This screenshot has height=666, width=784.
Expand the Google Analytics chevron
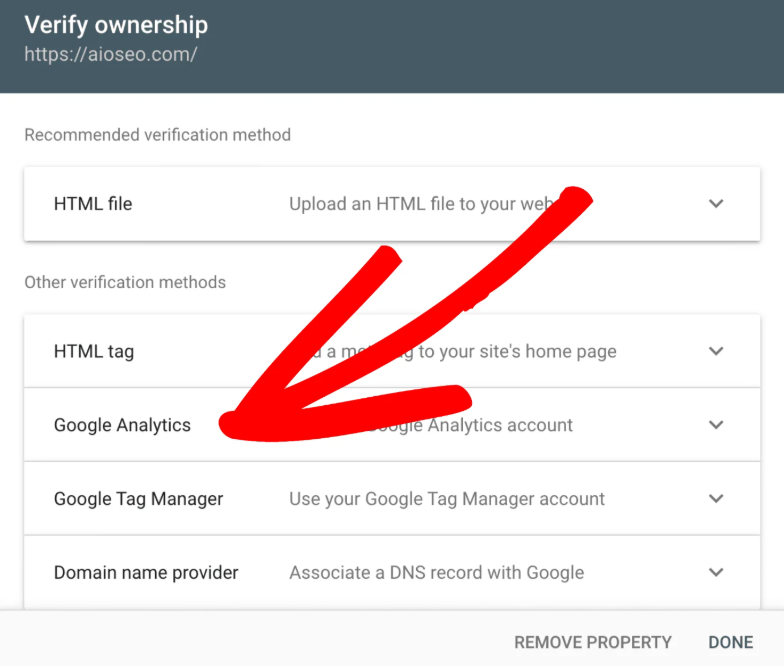(x=716, y=425)
